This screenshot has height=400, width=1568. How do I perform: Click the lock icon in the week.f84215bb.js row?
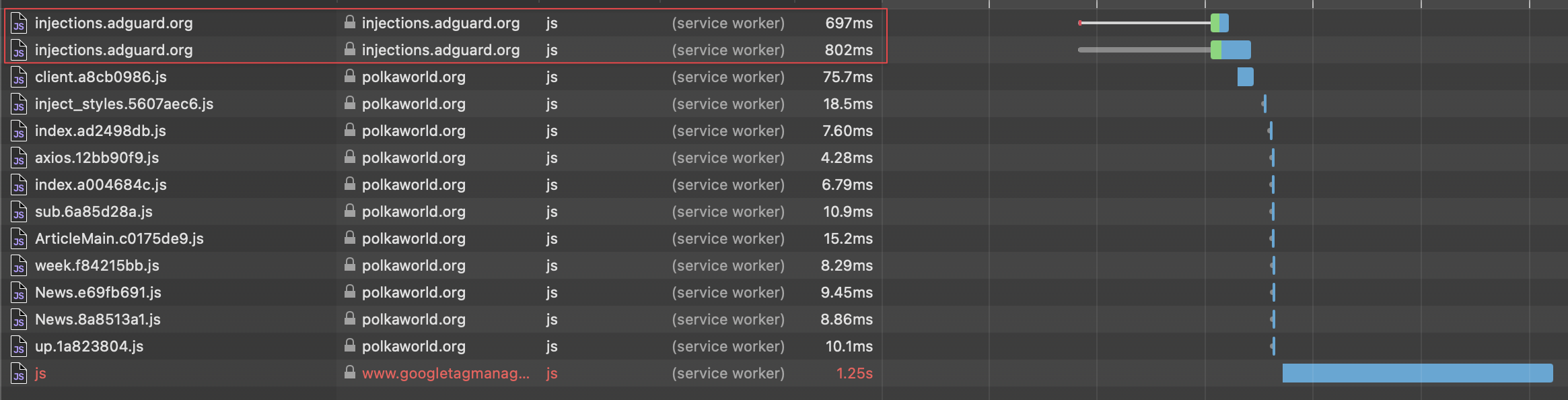tap(350, 265)
